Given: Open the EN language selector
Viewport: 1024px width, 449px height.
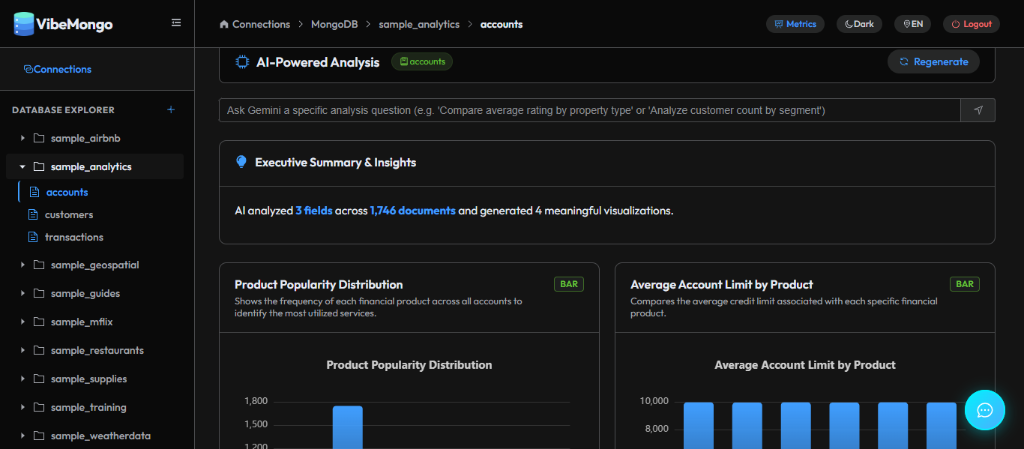Looking at the screenshot, I should pos(912,24).
